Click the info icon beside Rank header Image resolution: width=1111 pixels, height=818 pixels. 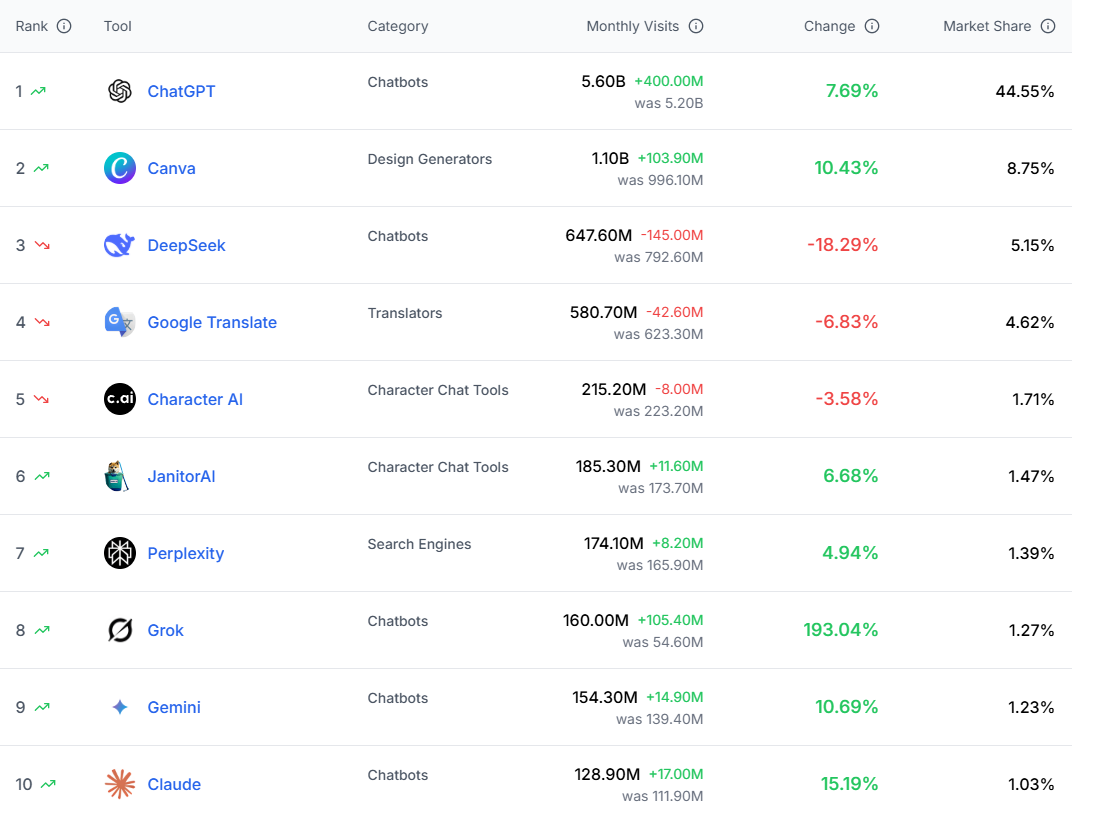(x=64, y=26)
